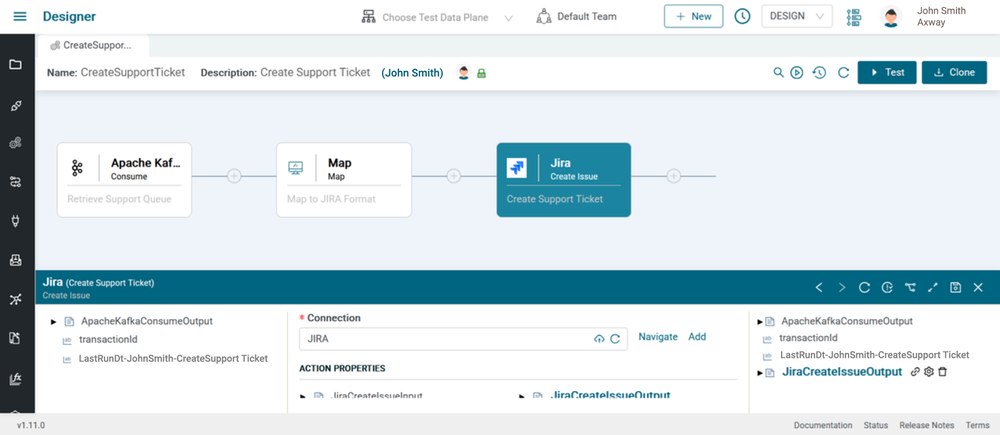Open settings gear next to JiraCreateIssueOutput
The image size is (1000, 435).
(x=929, y=372)
